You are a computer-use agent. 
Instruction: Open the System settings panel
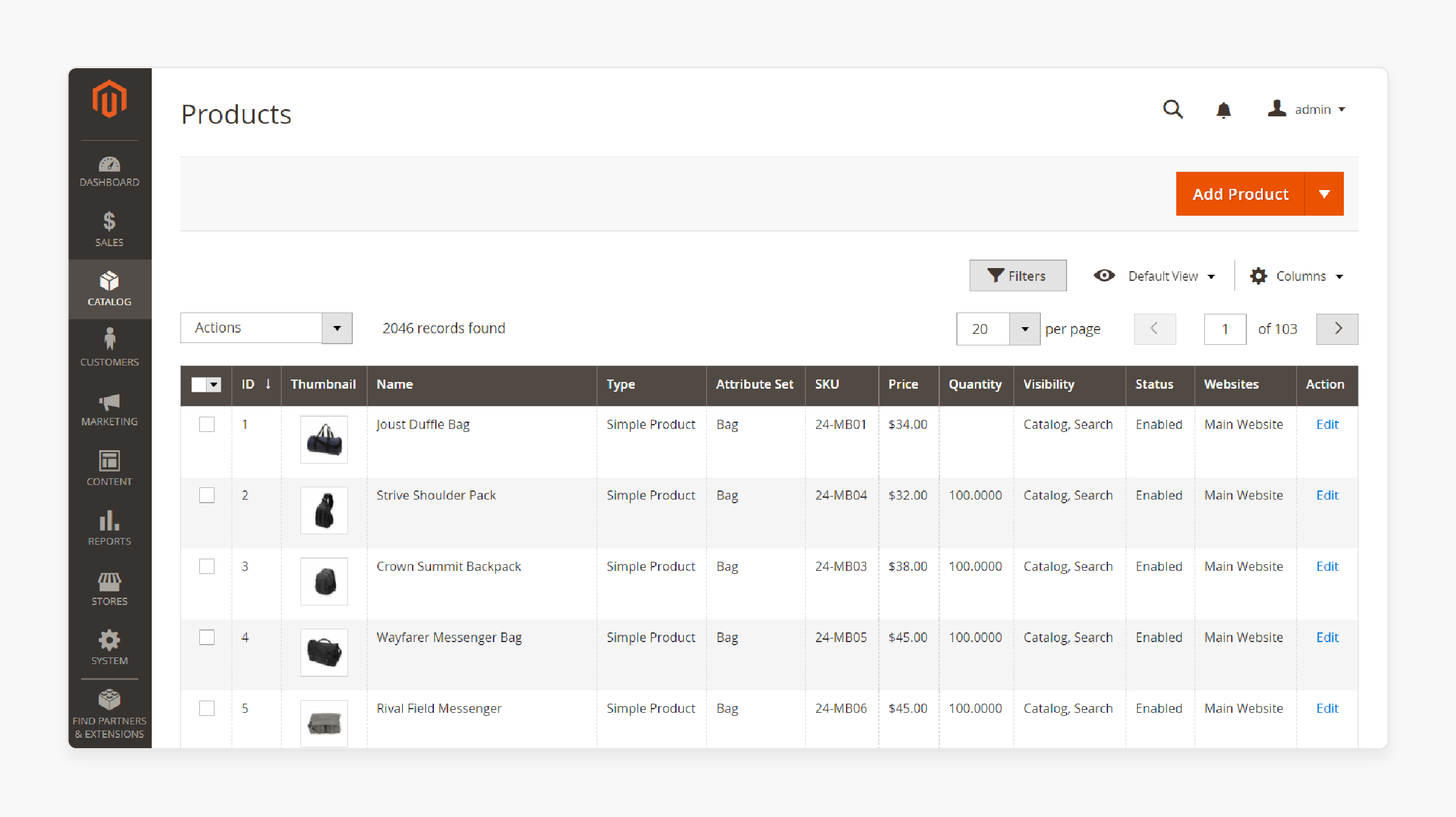(108, 649)
